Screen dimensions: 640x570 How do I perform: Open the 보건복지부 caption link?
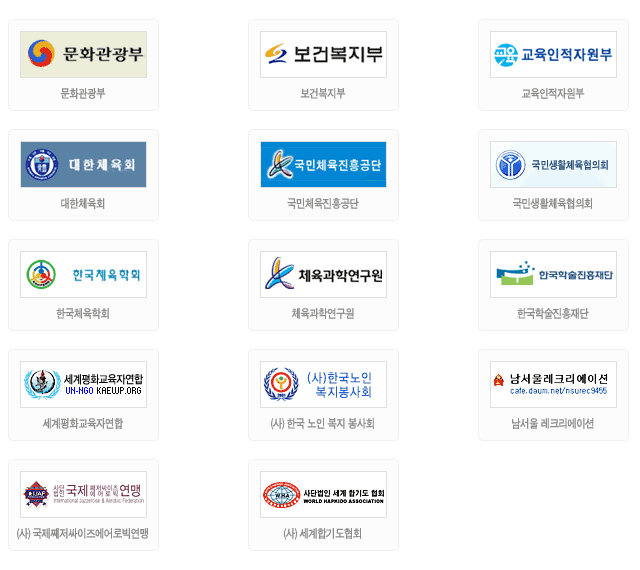323,94
